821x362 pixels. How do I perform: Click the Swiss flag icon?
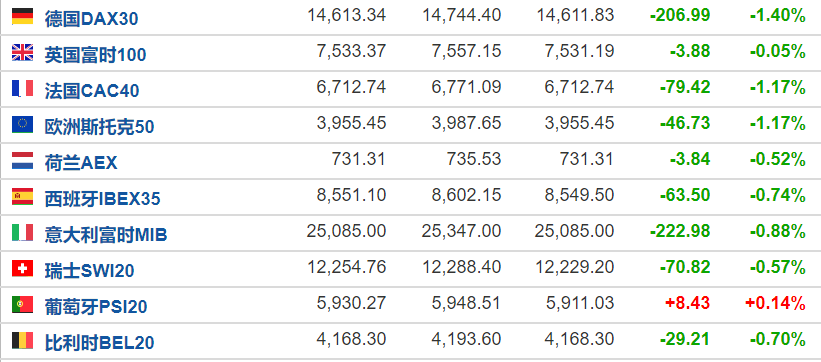23,268
